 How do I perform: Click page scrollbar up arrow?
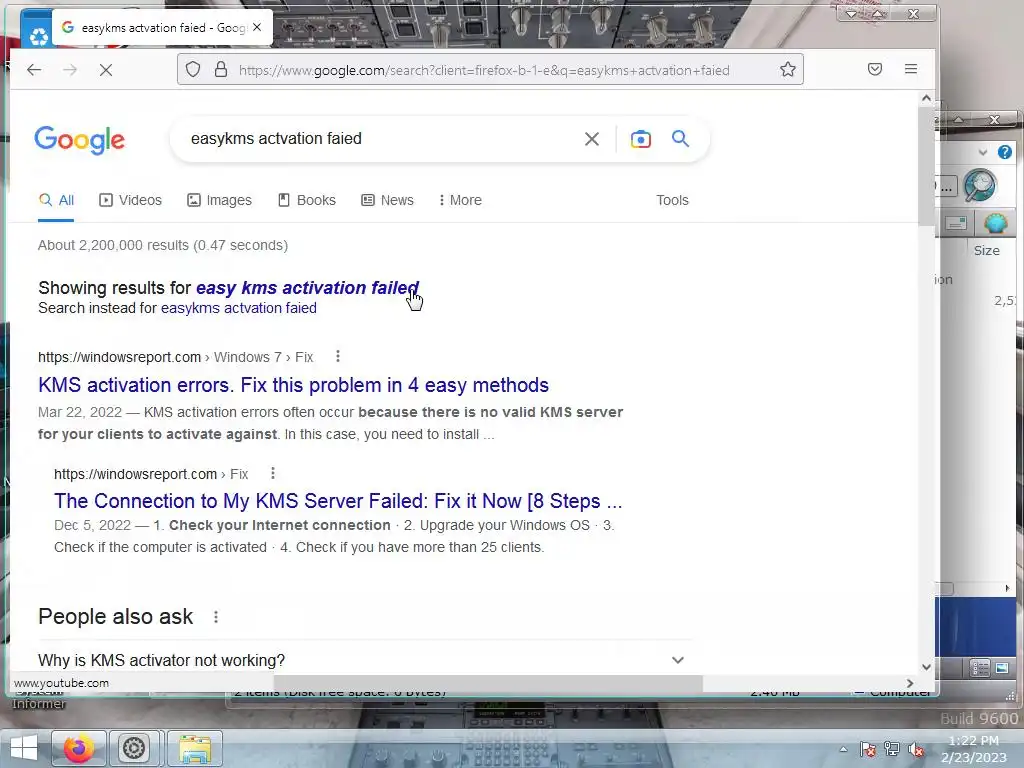click(926, 98)
